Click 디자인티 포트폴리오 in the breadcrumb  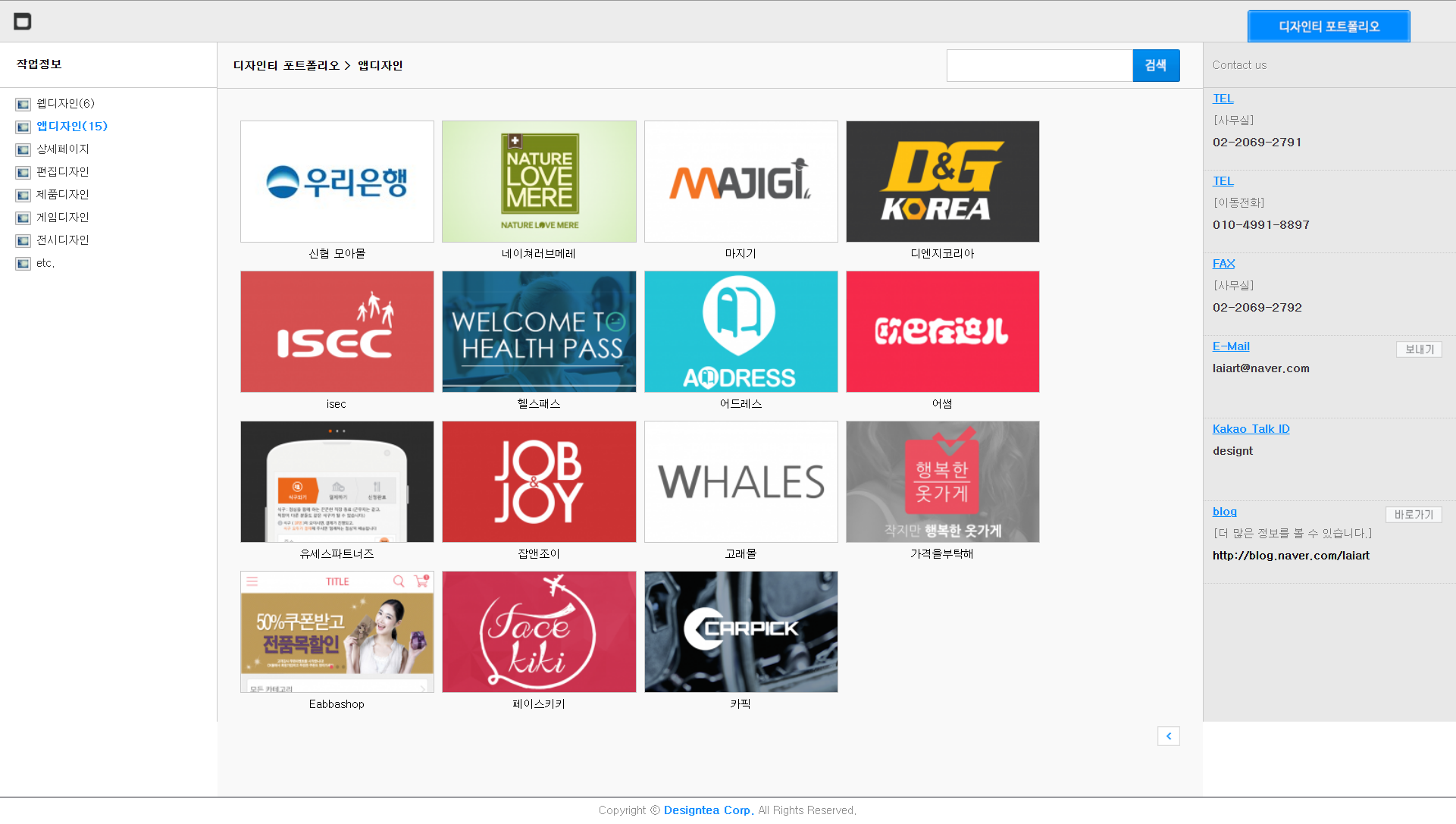287,66
